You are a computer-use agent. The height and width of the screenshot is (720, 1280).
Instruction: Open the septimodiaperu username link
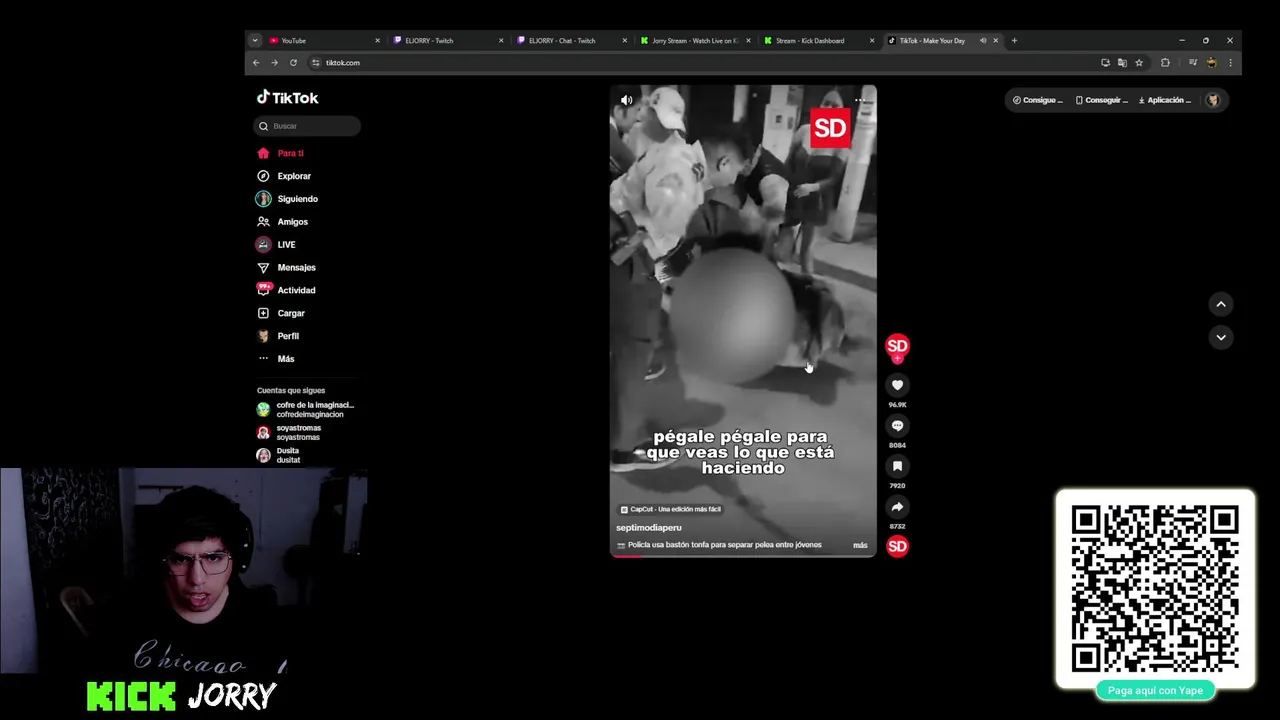(x=648, y=527)
